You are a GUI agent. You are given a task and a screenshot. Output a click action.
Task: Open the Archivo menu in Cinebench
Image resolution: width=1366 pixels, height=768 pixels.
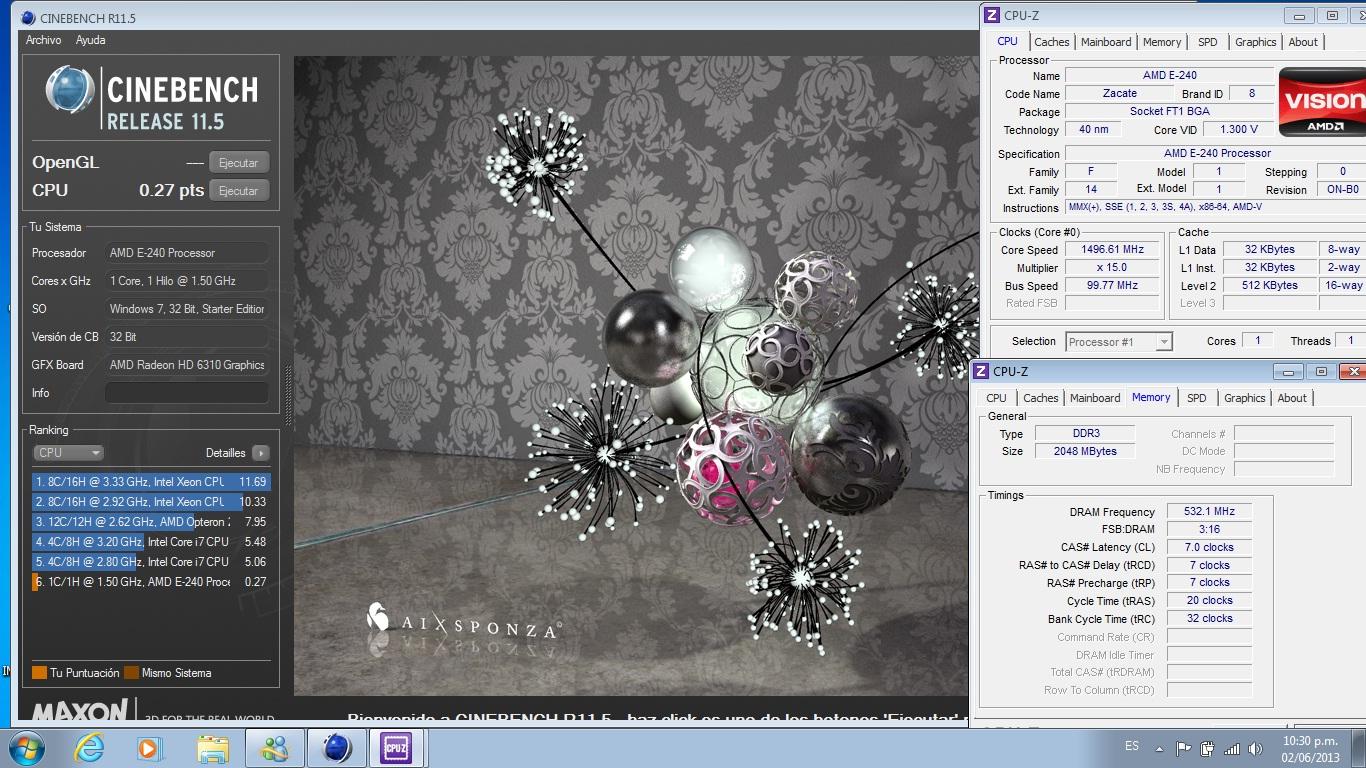44,40
